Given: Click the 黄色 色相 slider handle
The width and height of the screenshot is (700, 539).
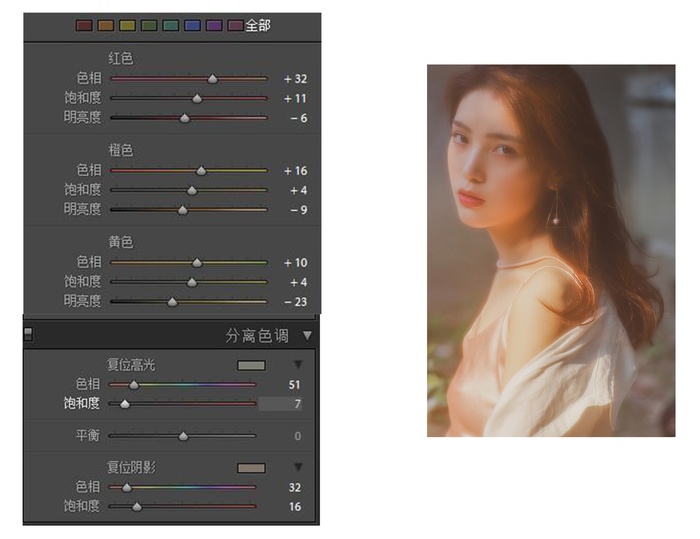Looking at the screenshot, I should point(197,263).
